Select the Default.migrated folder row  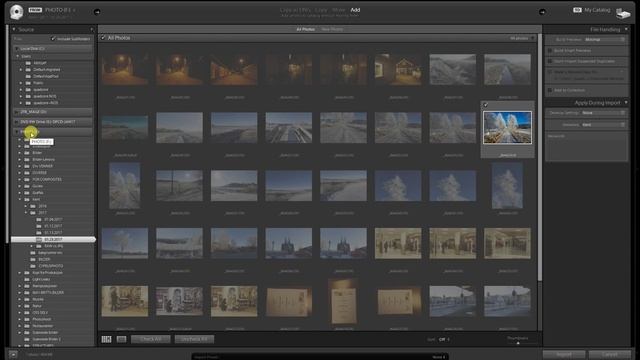(x=53, y=70)
